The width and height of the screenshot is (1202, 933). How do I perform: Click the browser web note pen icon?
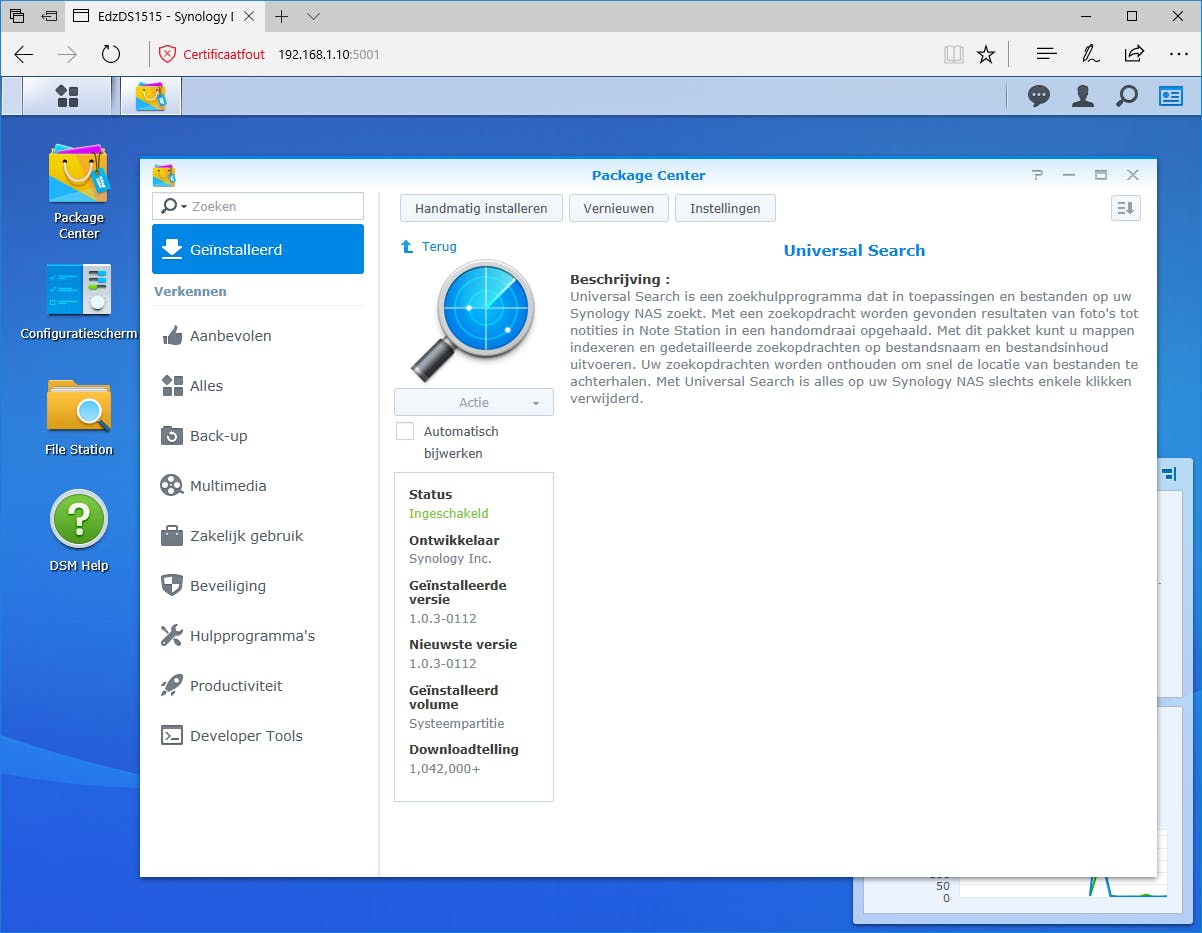click(x=1091, y=54)
